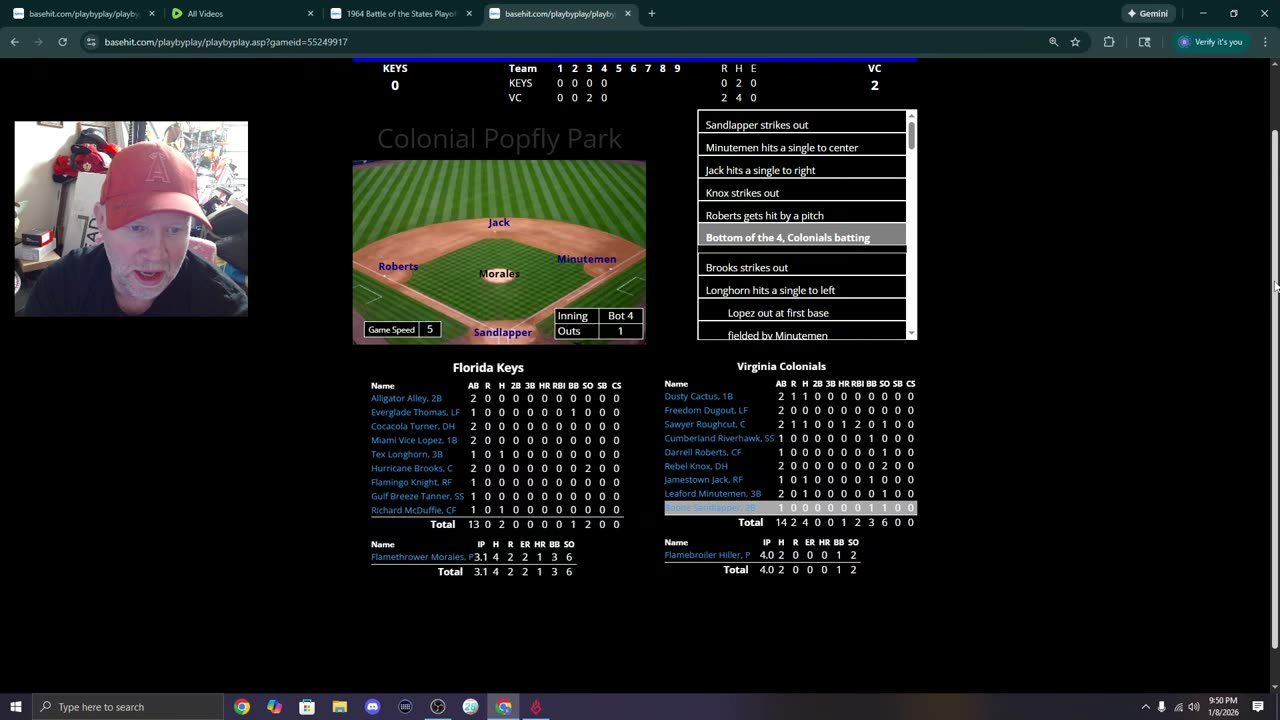1280x720 pixels.
Task: Open OBS Studio from the taskbar
Action: tap(438, 707)
